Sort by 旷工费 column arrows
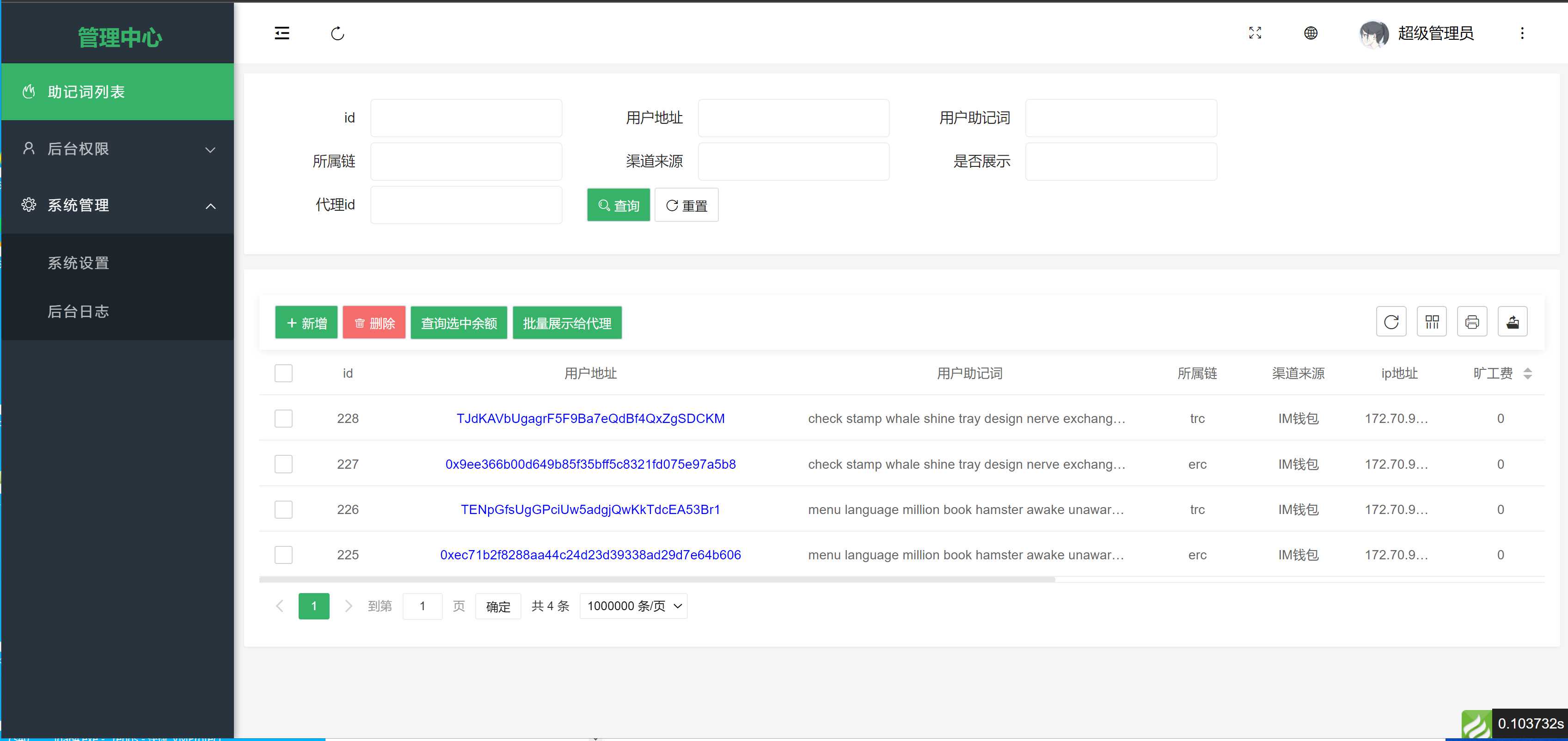The height and width of the screenshot is (741, 1568). click(x=1527, y=373)
